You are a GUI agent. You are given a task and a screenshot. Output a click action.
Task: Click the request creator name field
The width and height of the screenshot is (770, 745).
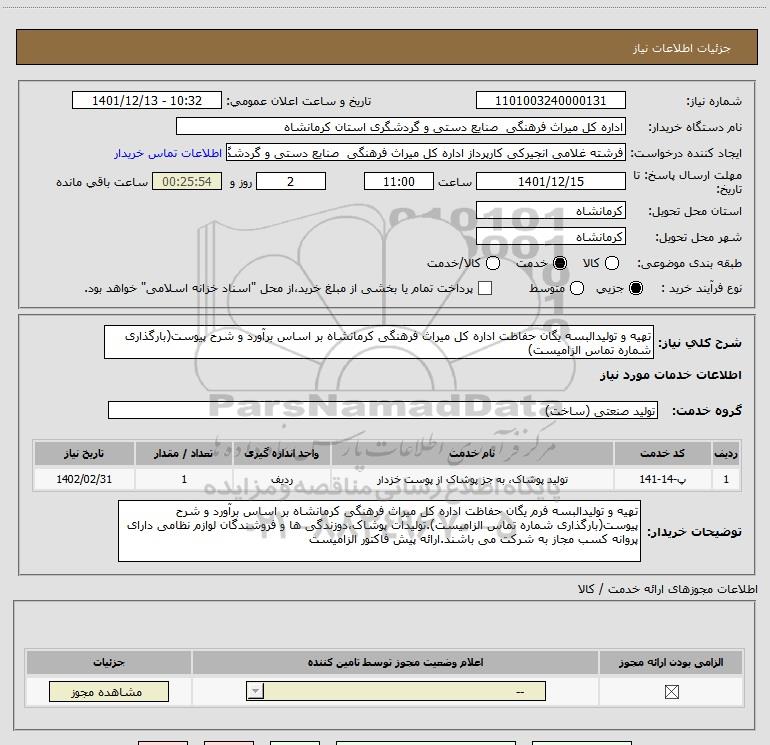coord(425,153)
